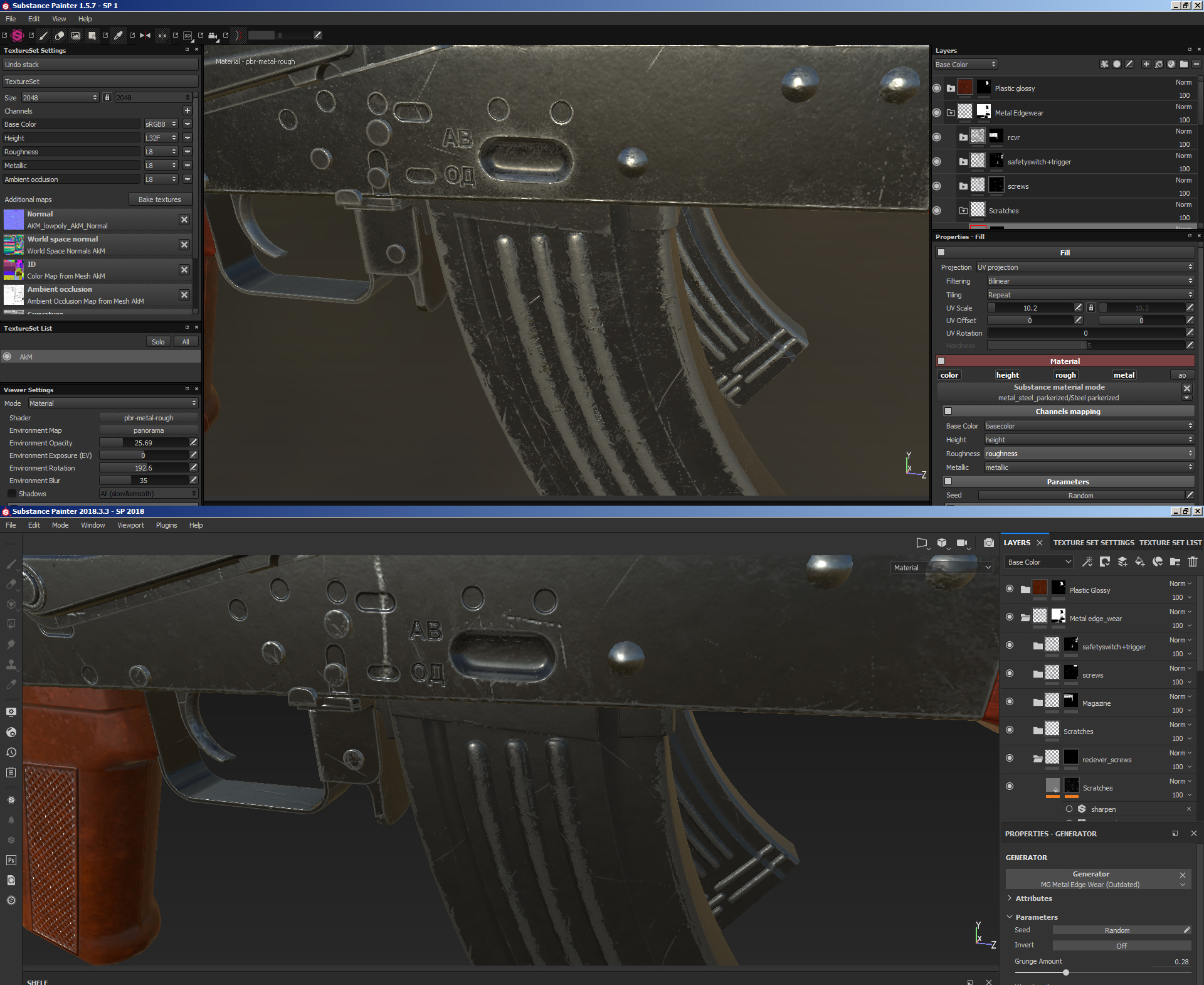Collapse the Parameters section in generator properties

(1036, 917)
